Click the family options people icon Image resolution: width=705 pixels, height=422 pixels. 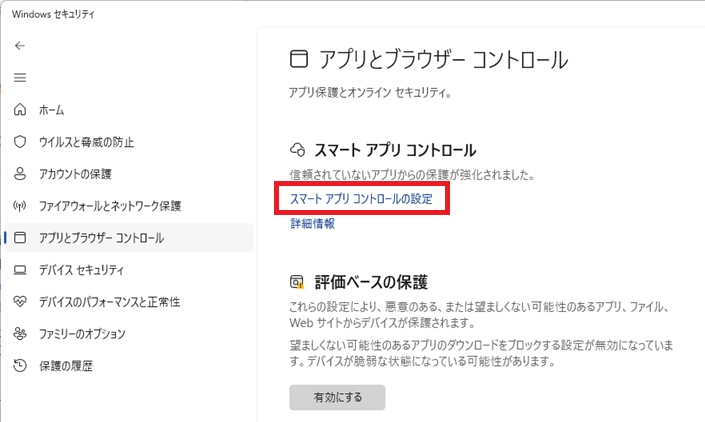[20, 333]
